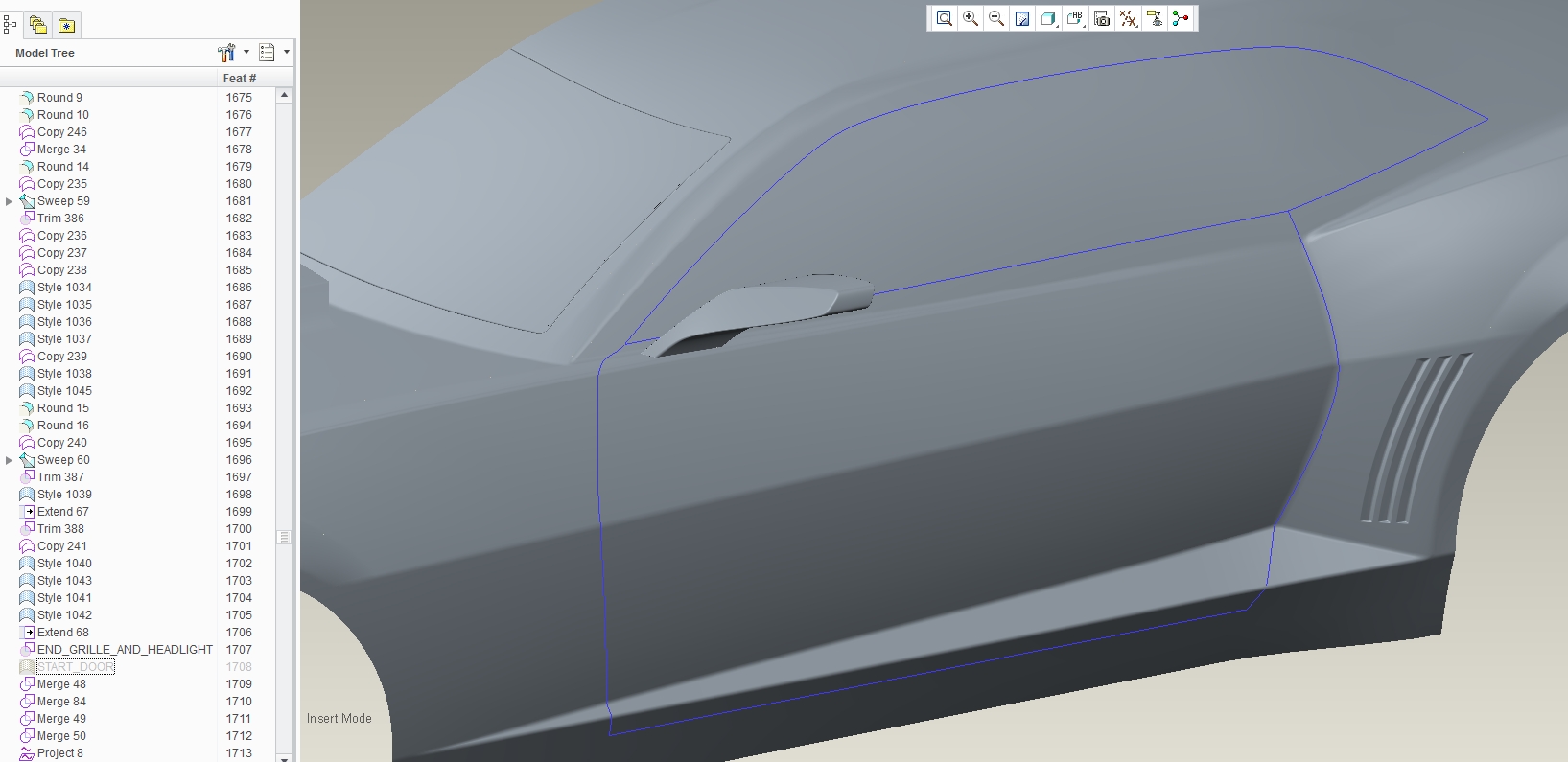Select the Style 1034 feature

pyautogui.click(x=64, y=288)
